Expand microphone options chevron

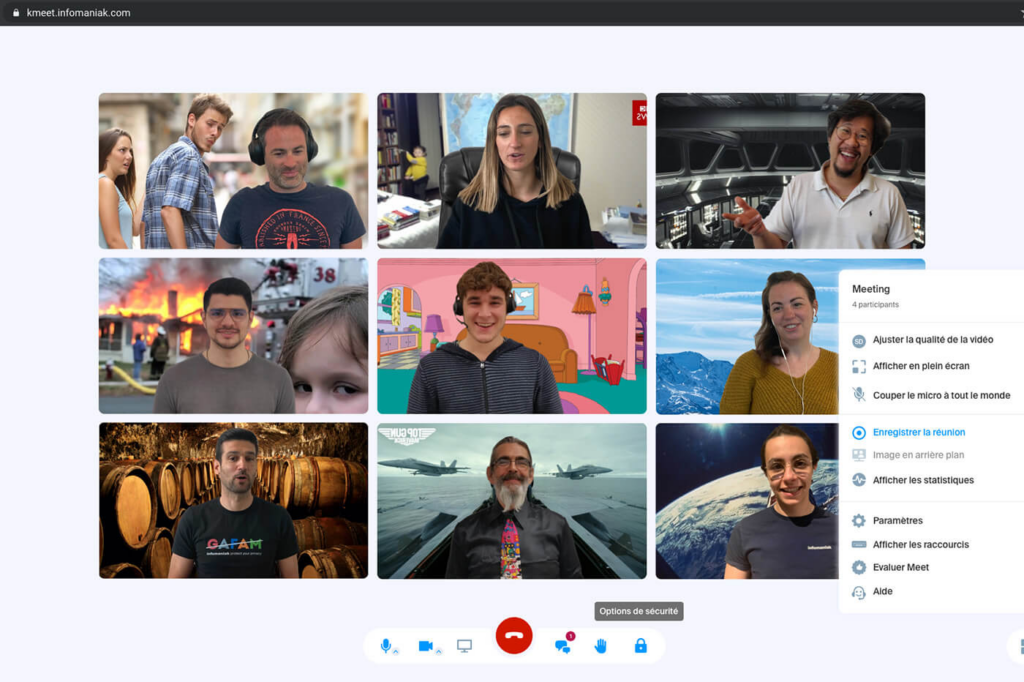coord(396,651)
